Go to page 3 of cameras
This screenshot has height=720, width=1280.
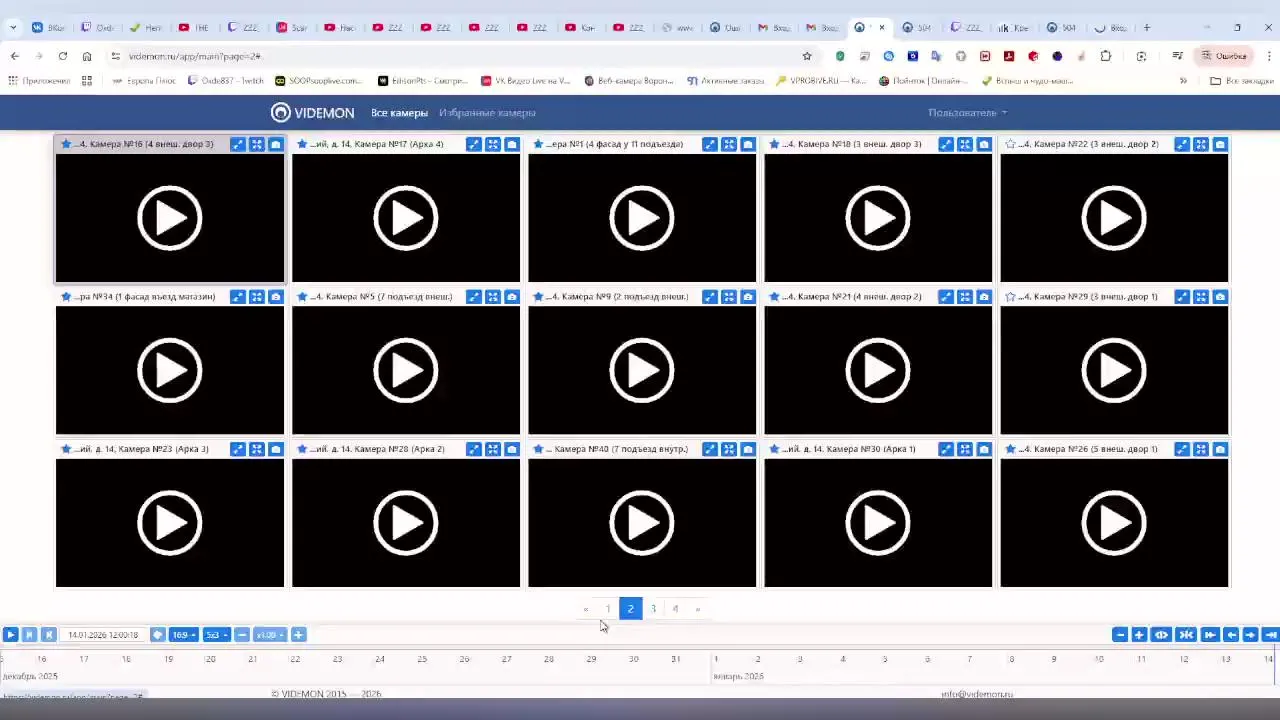point(653,609)
